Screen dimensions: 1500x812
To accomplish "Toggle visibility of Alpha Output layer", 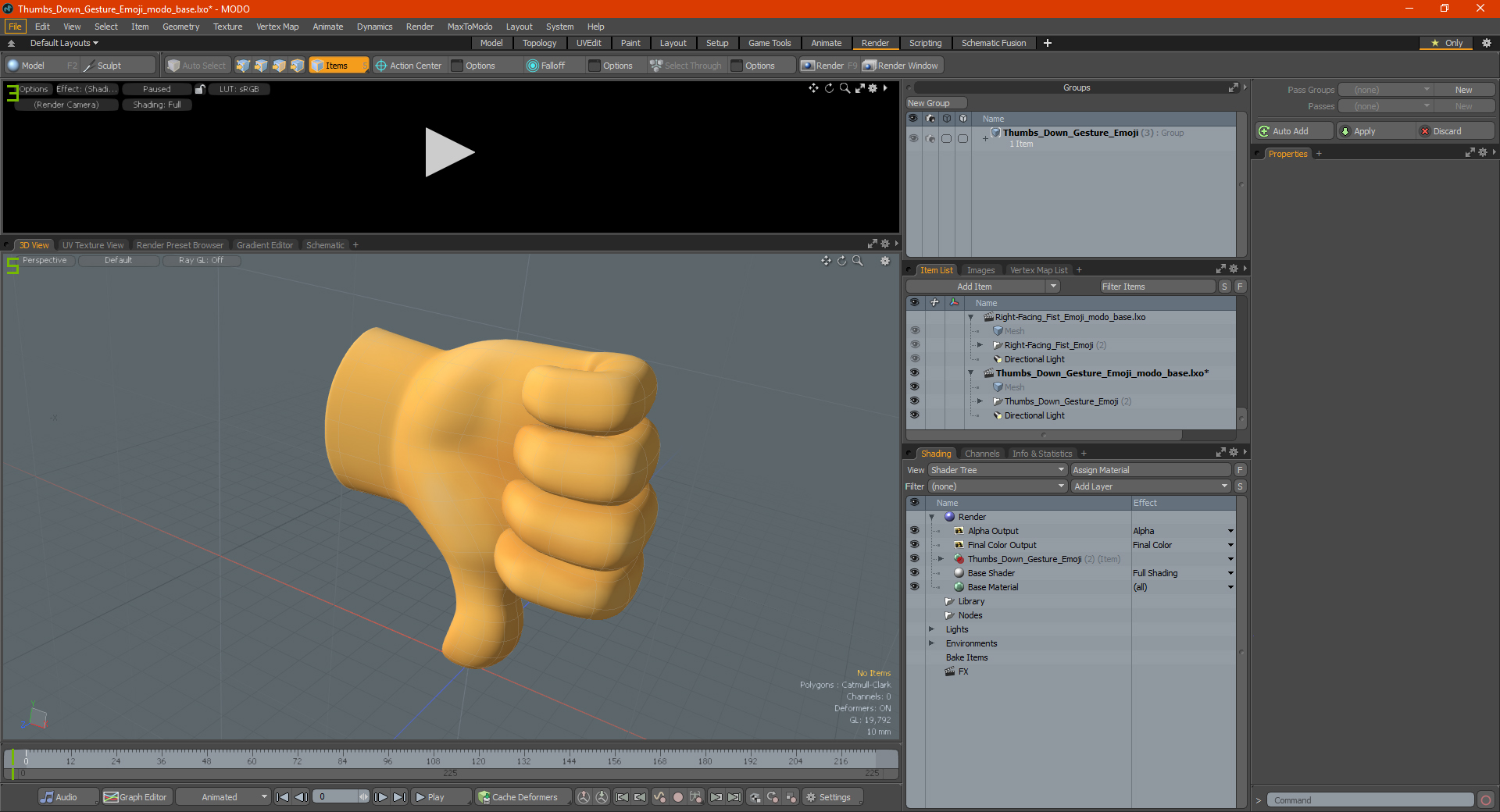I will coord(915,531).
